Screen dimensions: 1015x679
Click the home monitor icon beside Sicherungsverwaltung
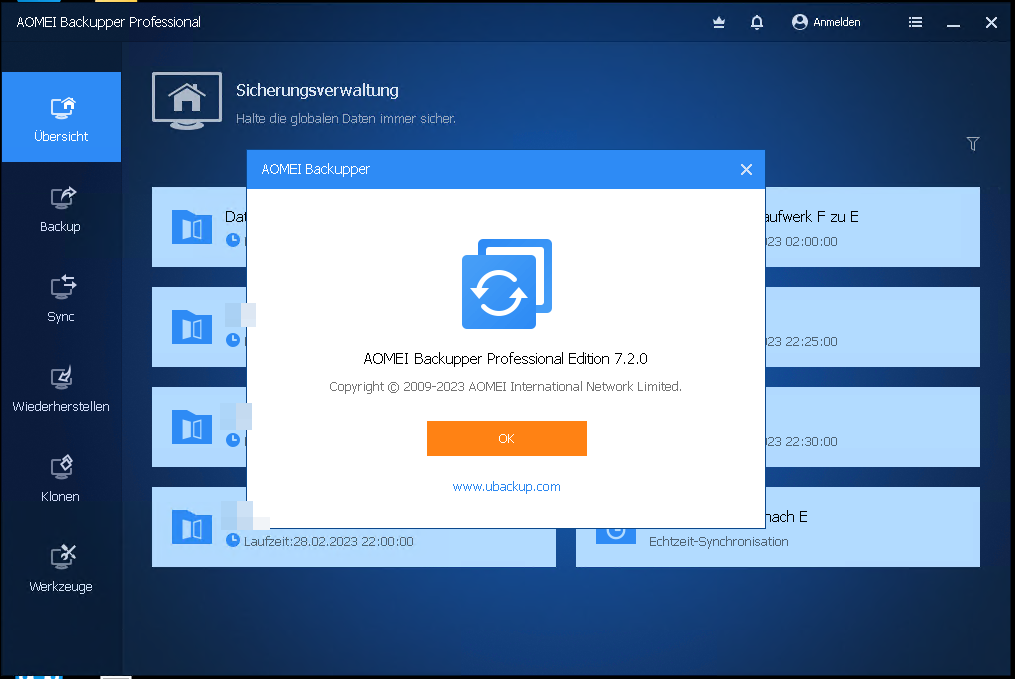click(x=187, y=101)
